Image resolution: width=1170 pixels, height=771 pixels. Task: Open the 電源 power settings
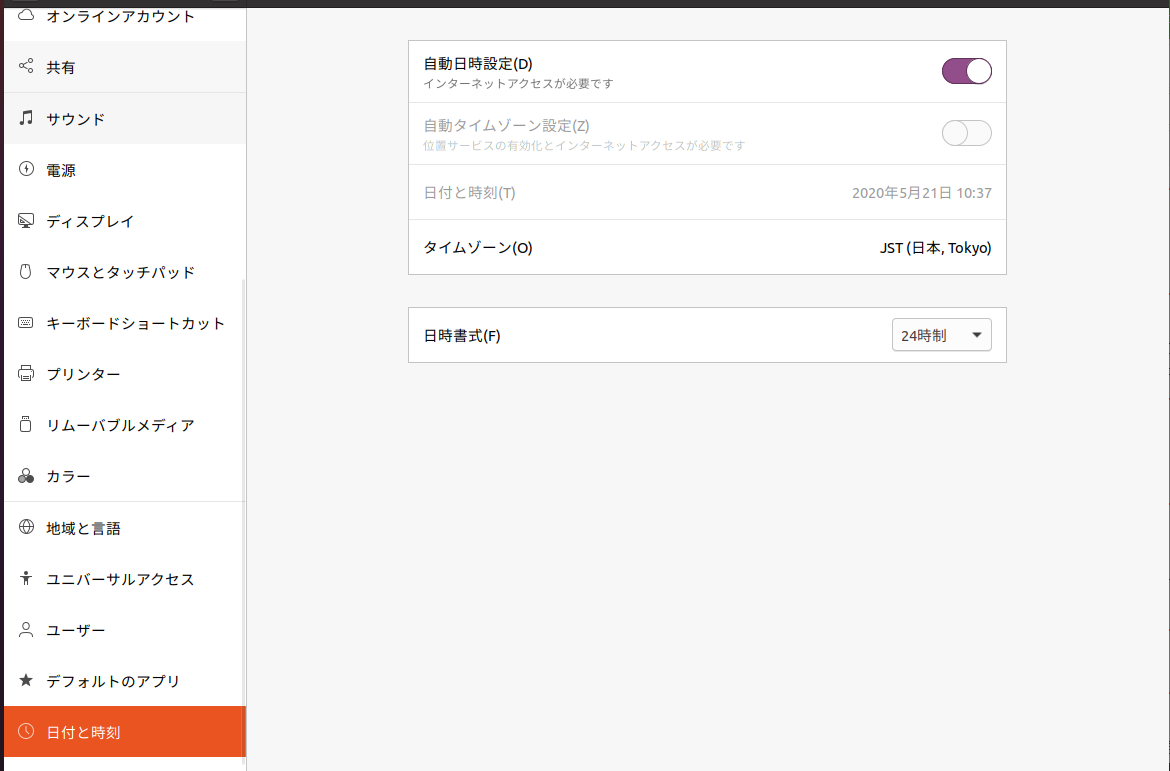tap(125, 170)
